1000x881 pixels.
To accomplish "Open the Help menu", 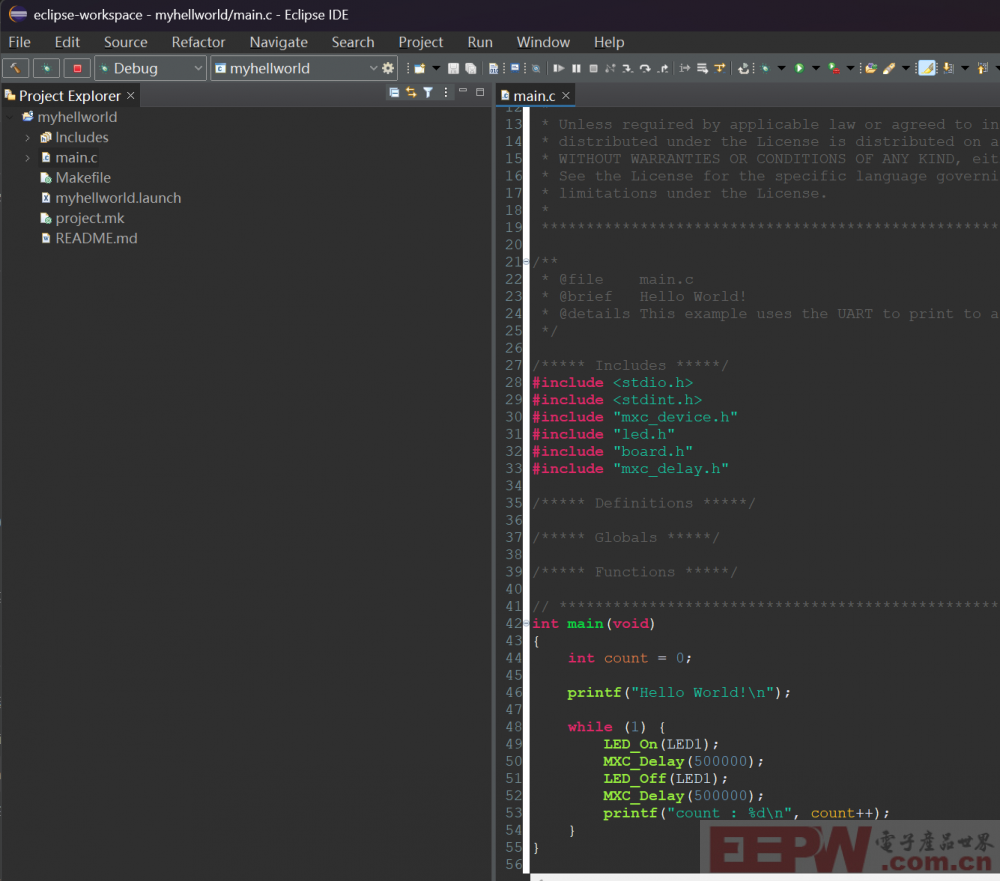I will (x=609, y=42).
